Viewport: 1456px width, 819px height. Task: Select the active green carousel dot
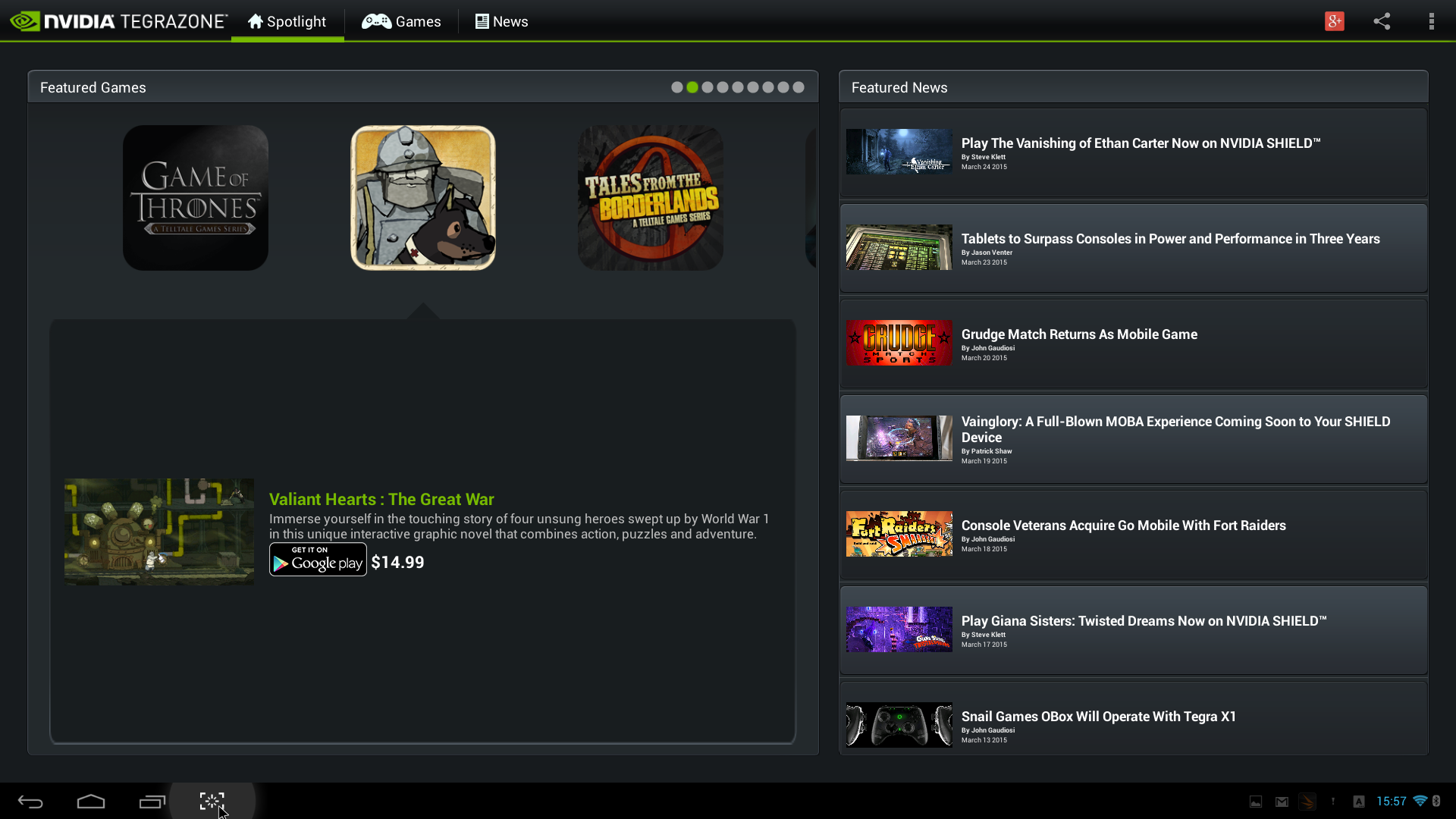692,87
